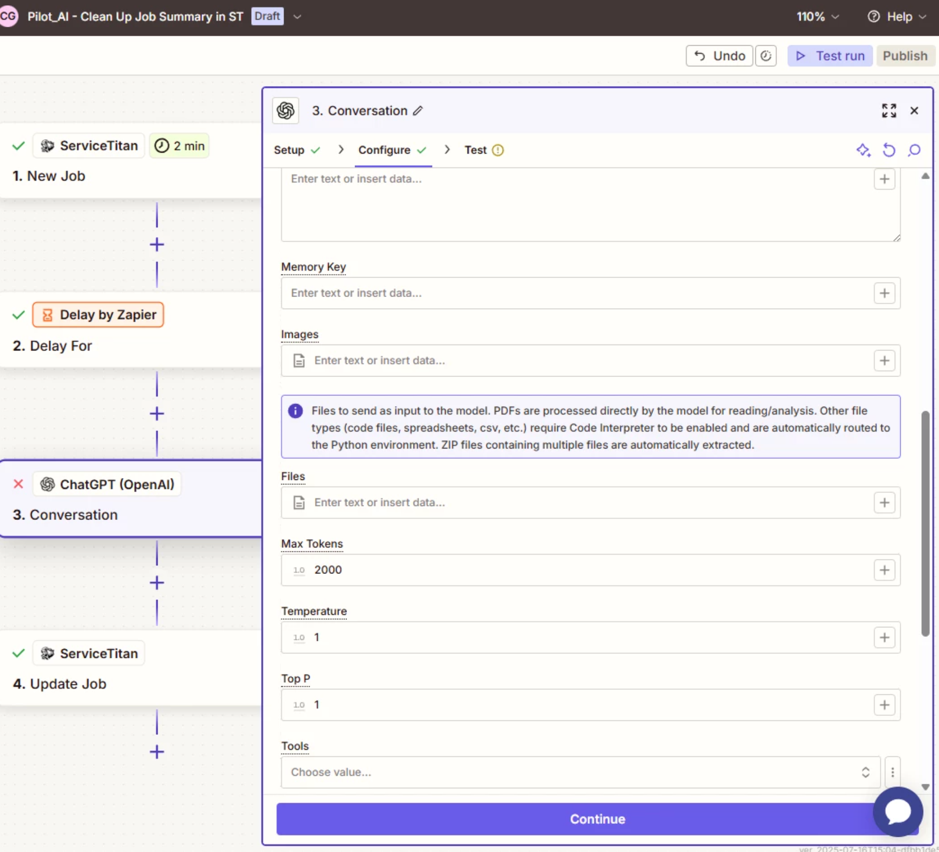939x852 pixels.
Task: Click the Undo button
Action: tap(719, 56)
